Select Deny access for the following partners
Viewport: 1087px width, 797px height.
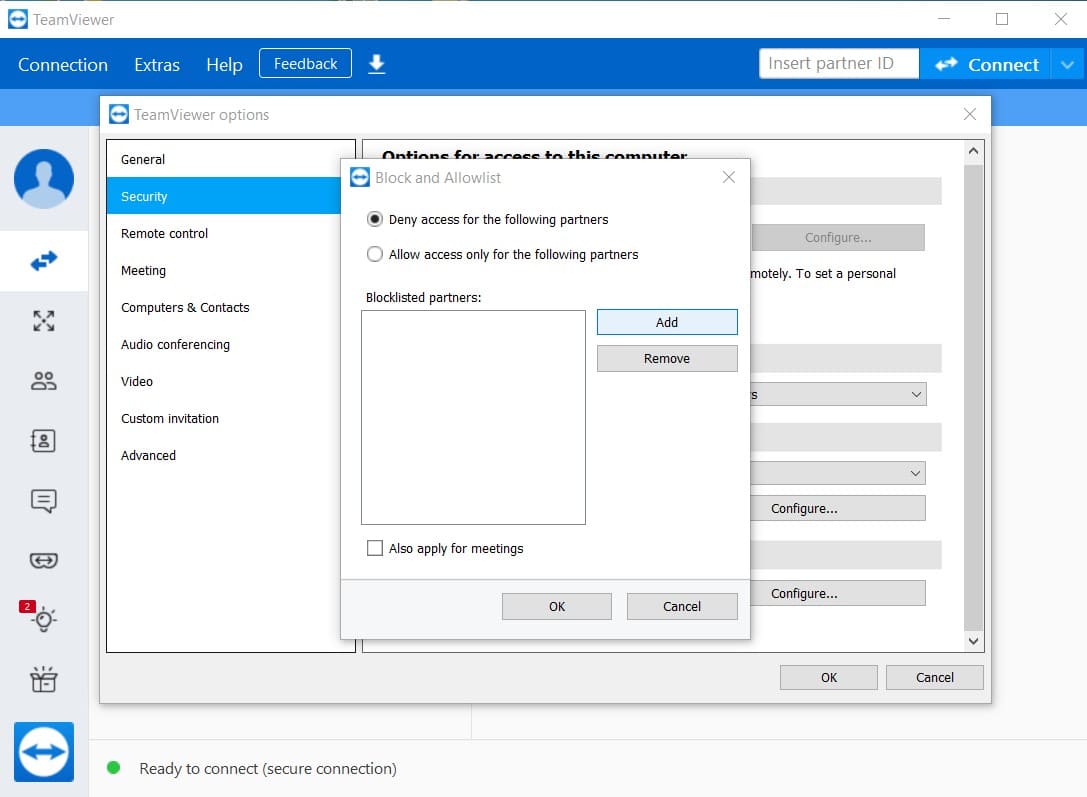(x=375, y=219)
